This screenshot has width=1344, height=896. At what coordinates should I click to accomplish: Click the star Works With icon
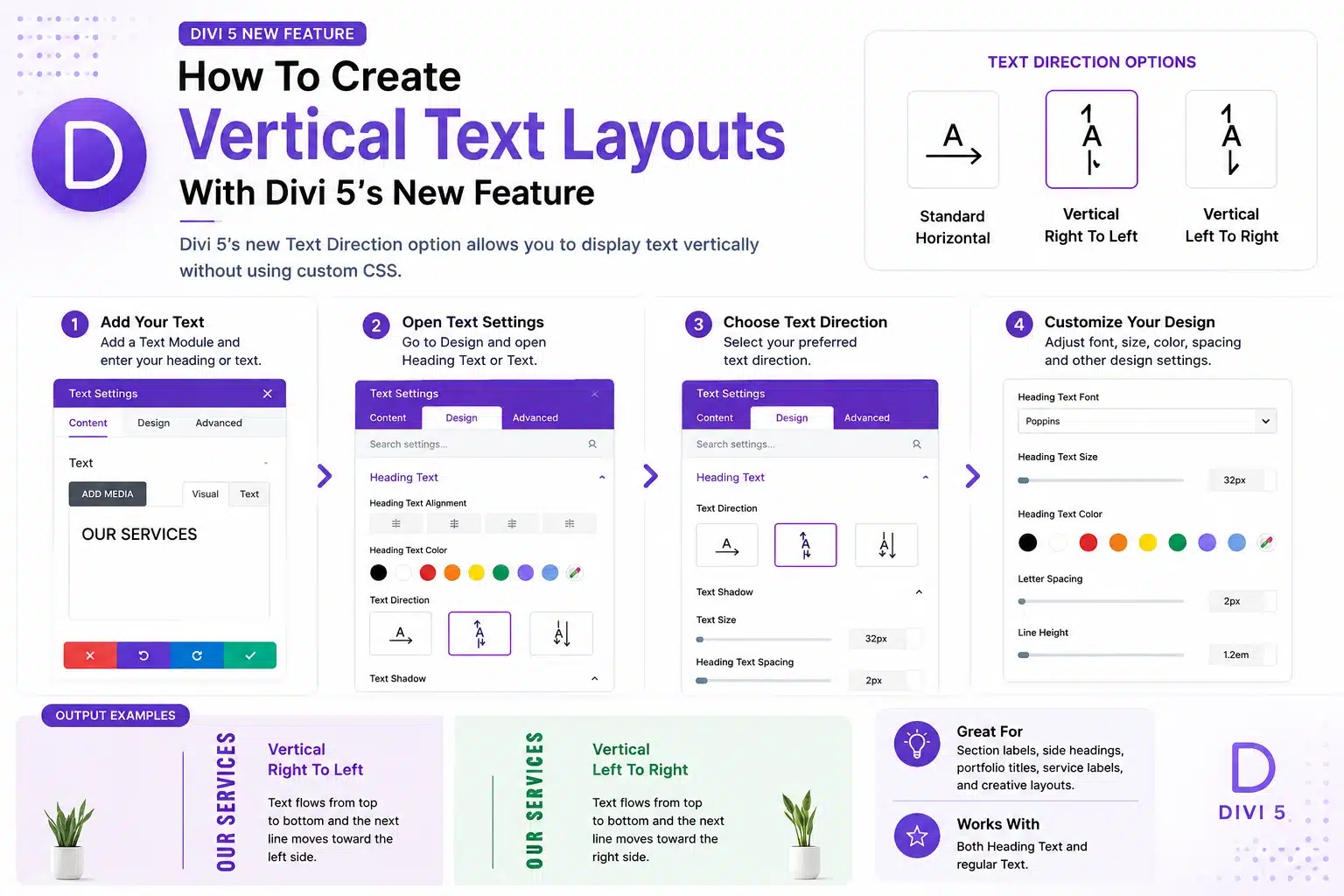click(917, 836)
